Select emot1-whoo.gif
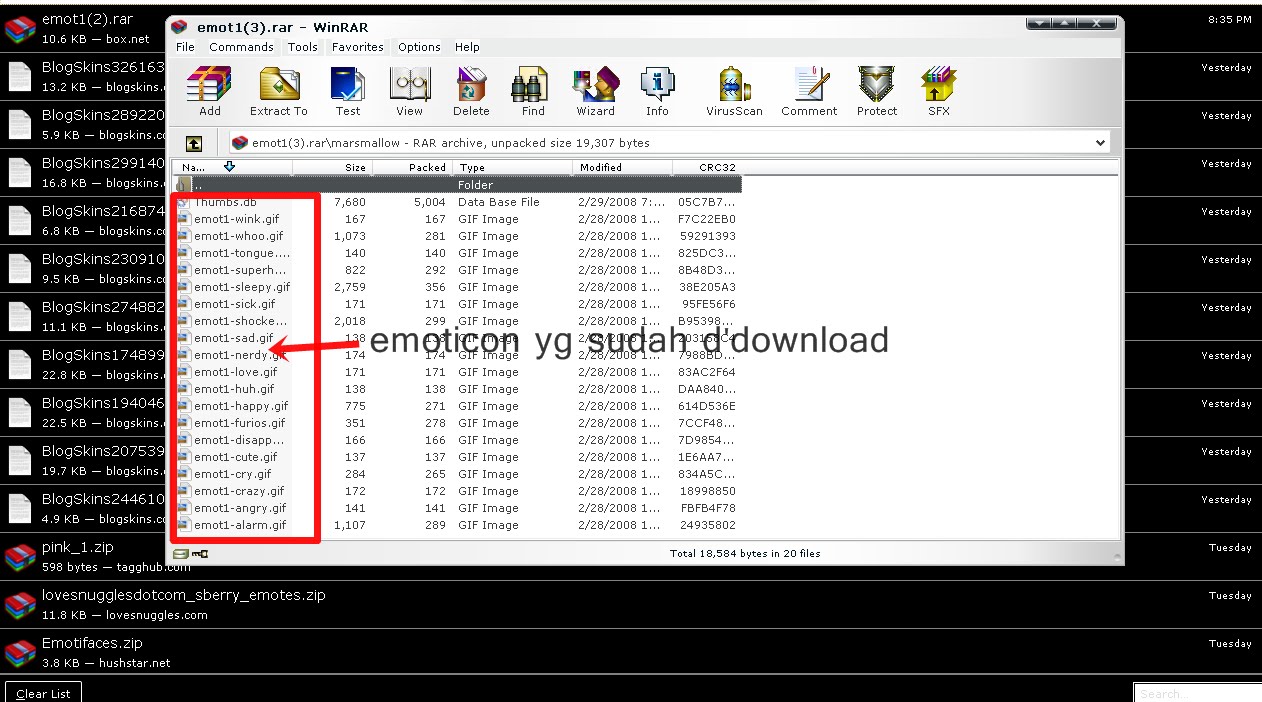The height and width of the screenshot is (702, 1262). click(x=238, y=236)
